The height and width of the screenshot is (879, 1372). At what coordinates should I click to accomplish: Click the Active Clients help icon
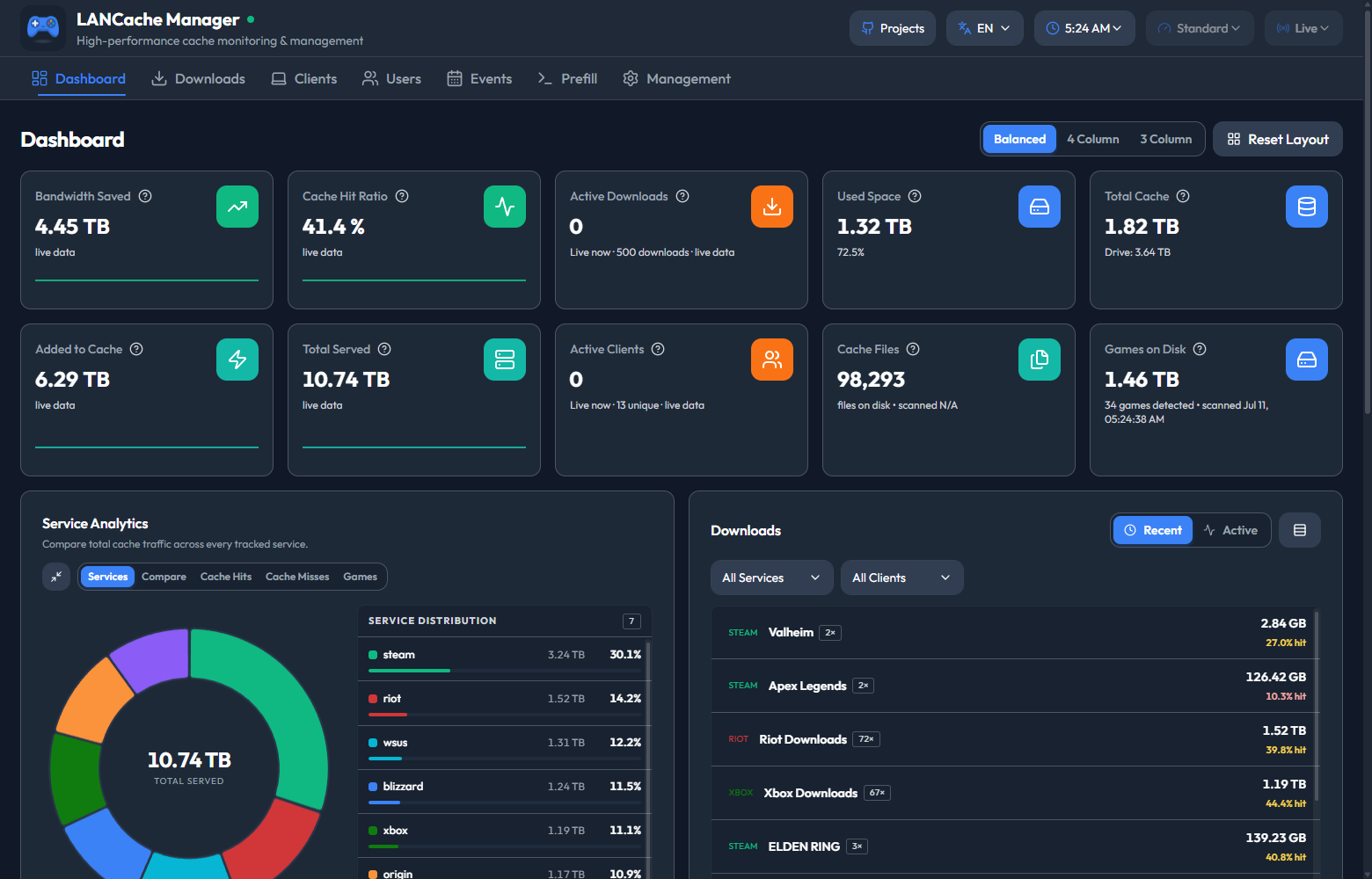click(658, 349)
